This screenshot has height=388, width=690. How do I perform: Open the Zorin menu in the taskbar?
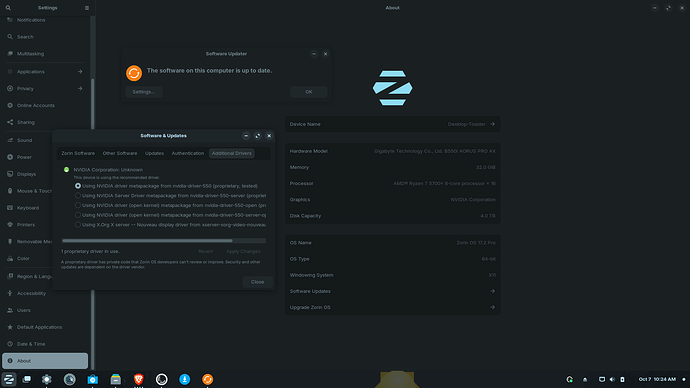tap(9, 379)
